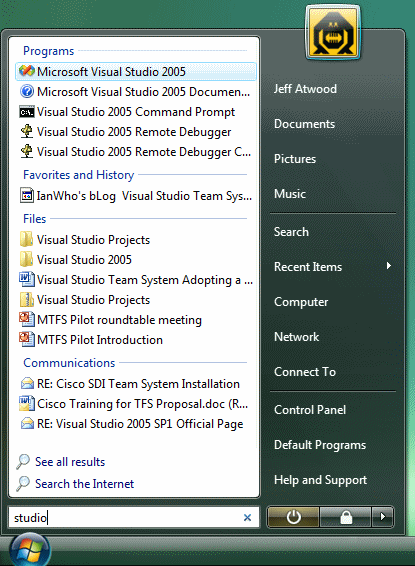The height and width of the screenshot is (566, 415).
Task: Click the Visual Studio 2005 Remote Debugger icon
Action: (27, 131)
